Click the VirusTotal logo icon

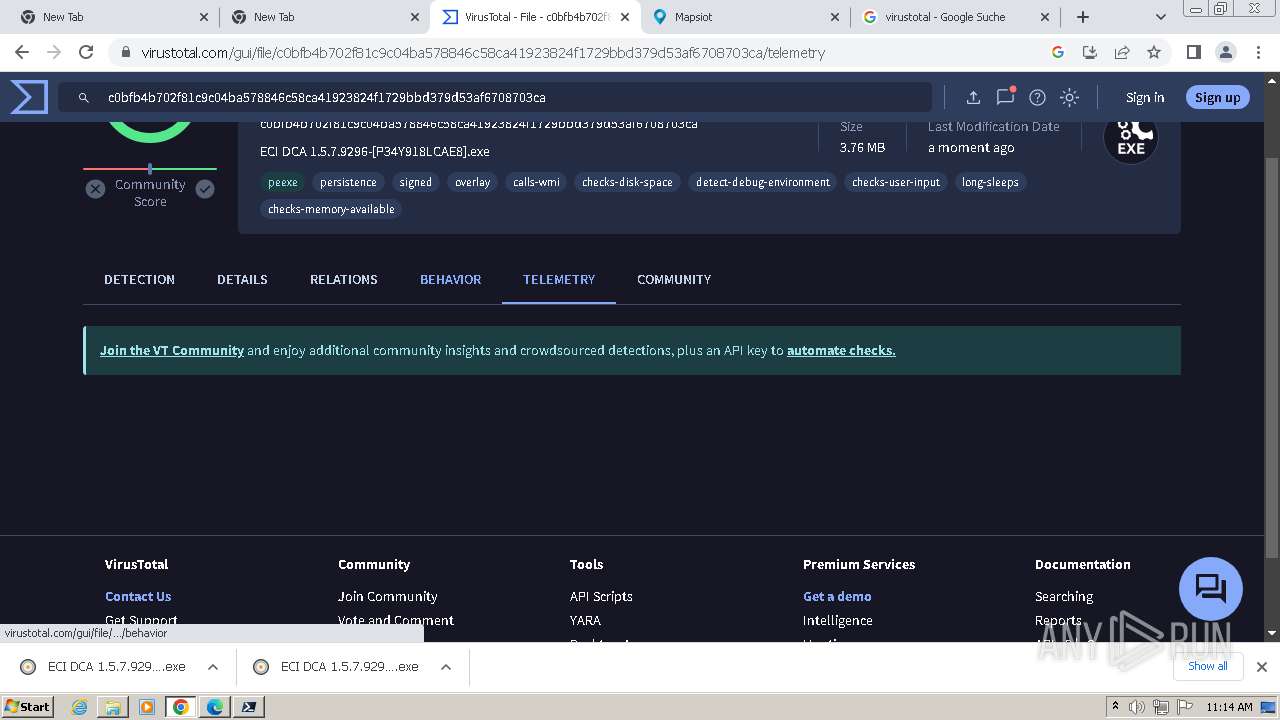coord(29,97)
